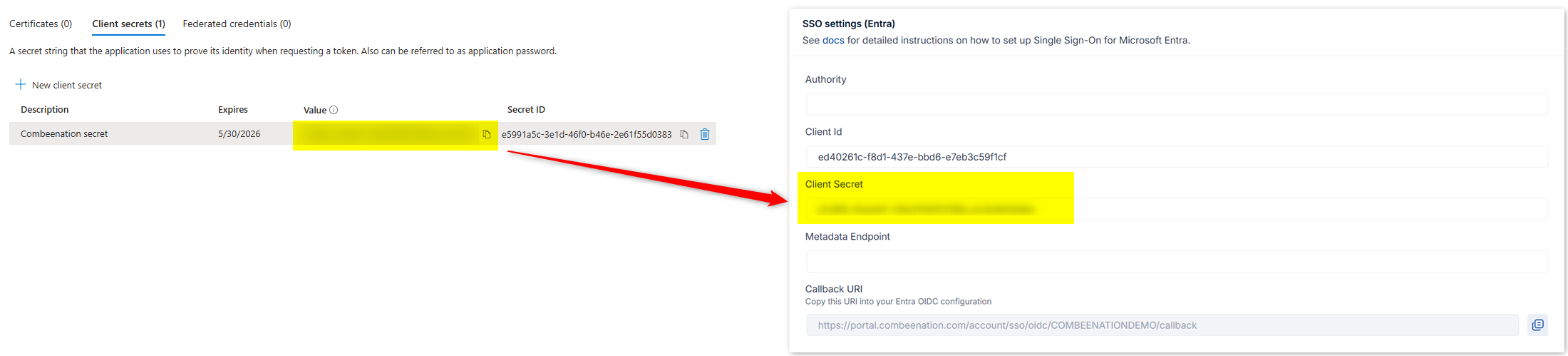
Task: Select the Client secrets tab
Action: click(x=128, y=24)
